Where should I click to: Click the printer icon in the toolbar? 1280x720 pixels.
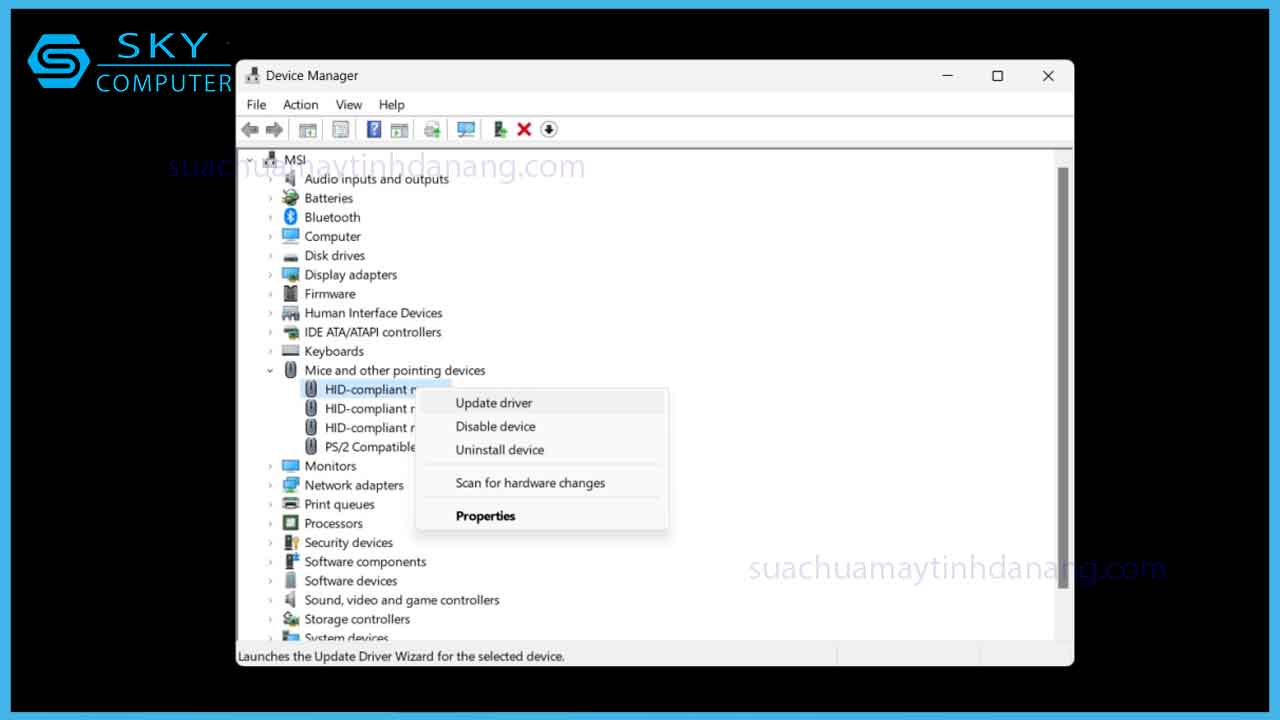[x=432, y=130]
